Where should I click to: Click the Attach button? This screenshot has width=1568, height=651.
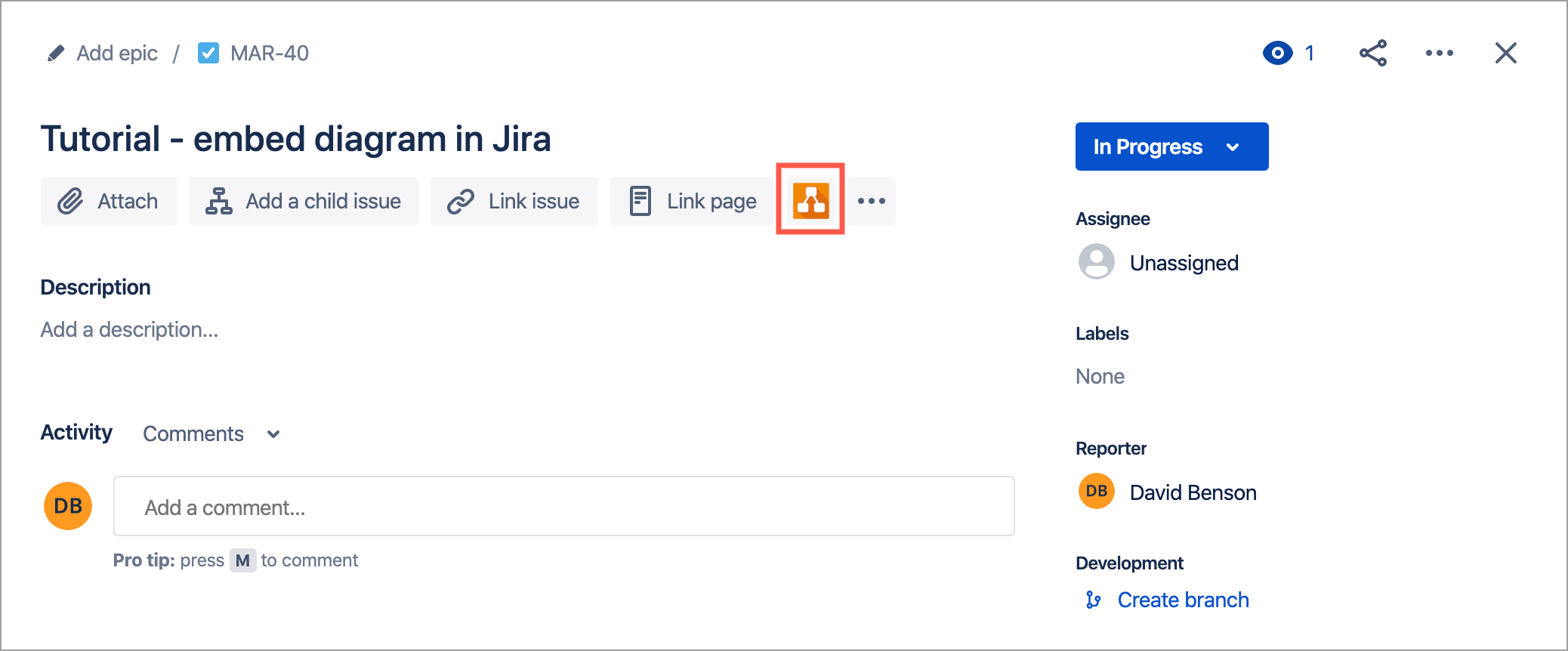(x=109, y=201)
